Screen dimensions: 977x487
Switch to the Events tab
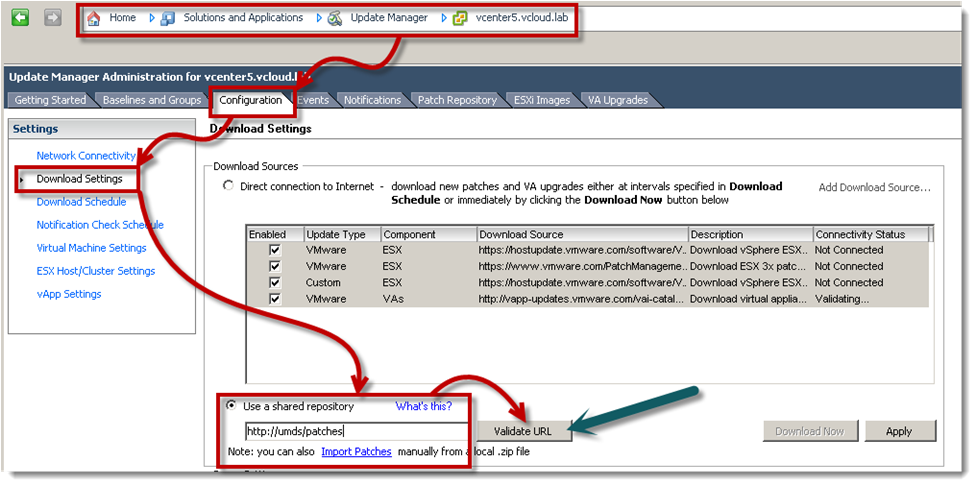tap(313, 100)
